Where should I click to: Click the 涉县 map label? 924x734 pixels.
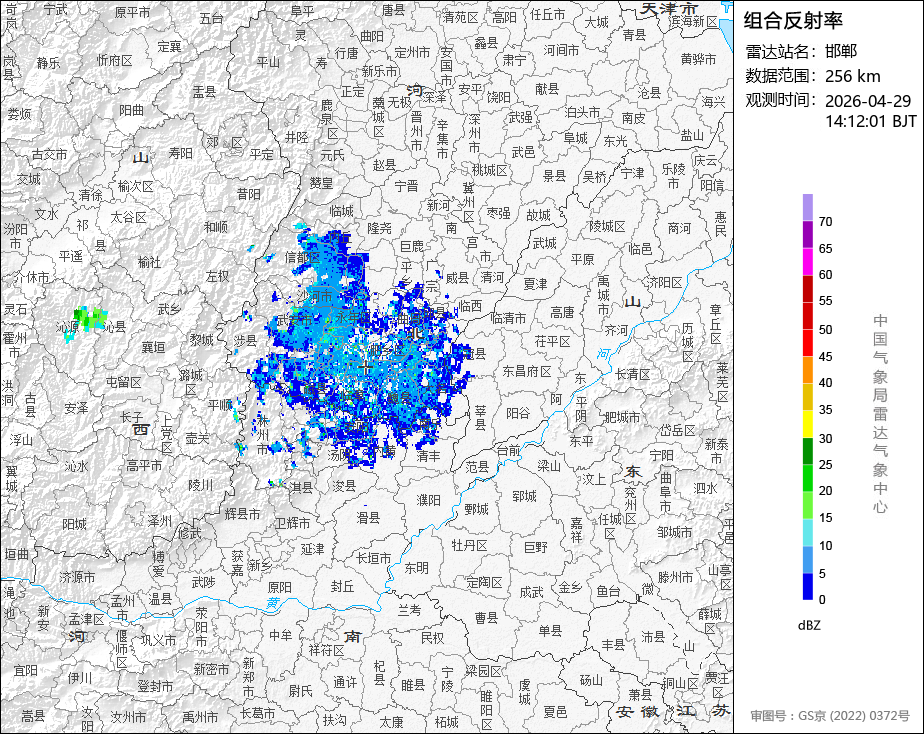245,341
